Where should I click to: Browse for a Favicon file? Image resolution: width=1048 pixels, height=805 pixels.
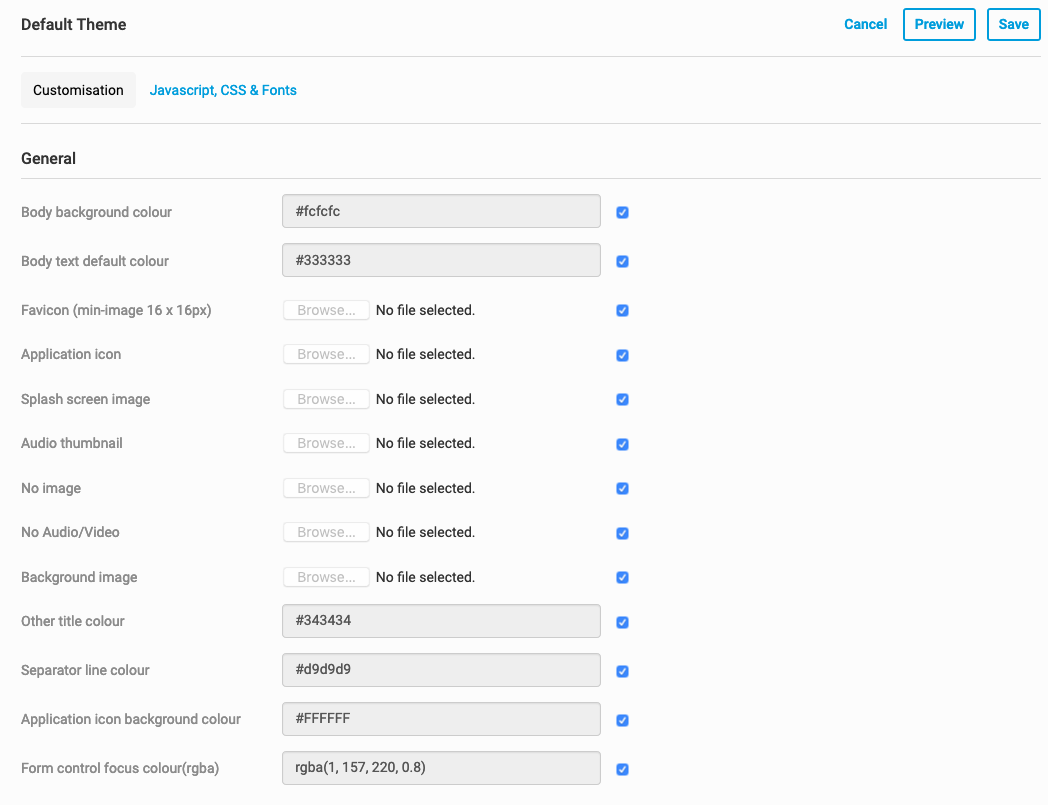pyautogui.click(x=326, y=310)
